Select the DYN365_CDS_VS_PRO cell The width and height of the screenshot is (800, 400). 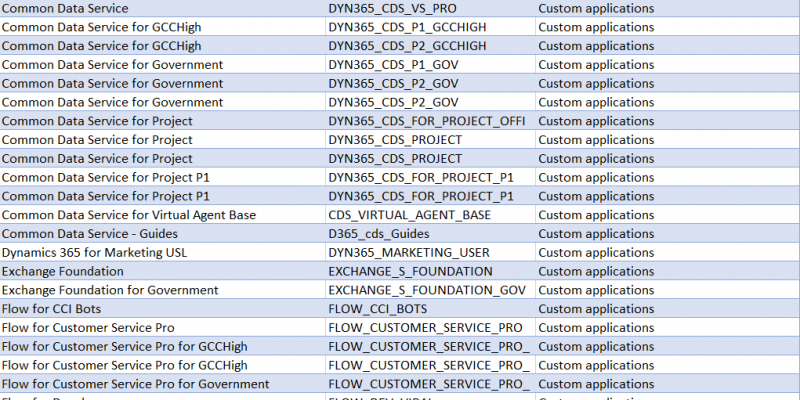point(430,8)
